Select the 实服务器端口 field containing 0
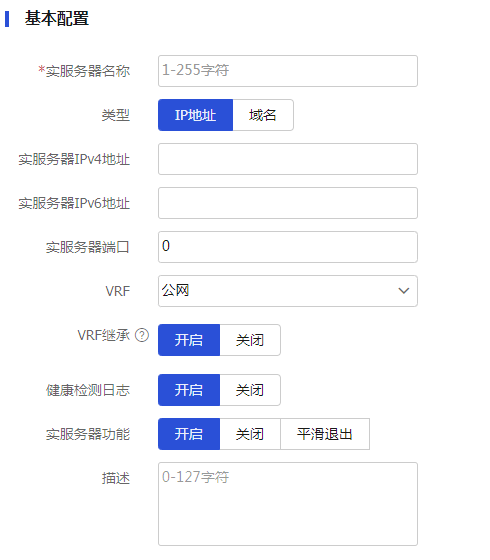This screenshot has width=490, height=560. (288, 247)
